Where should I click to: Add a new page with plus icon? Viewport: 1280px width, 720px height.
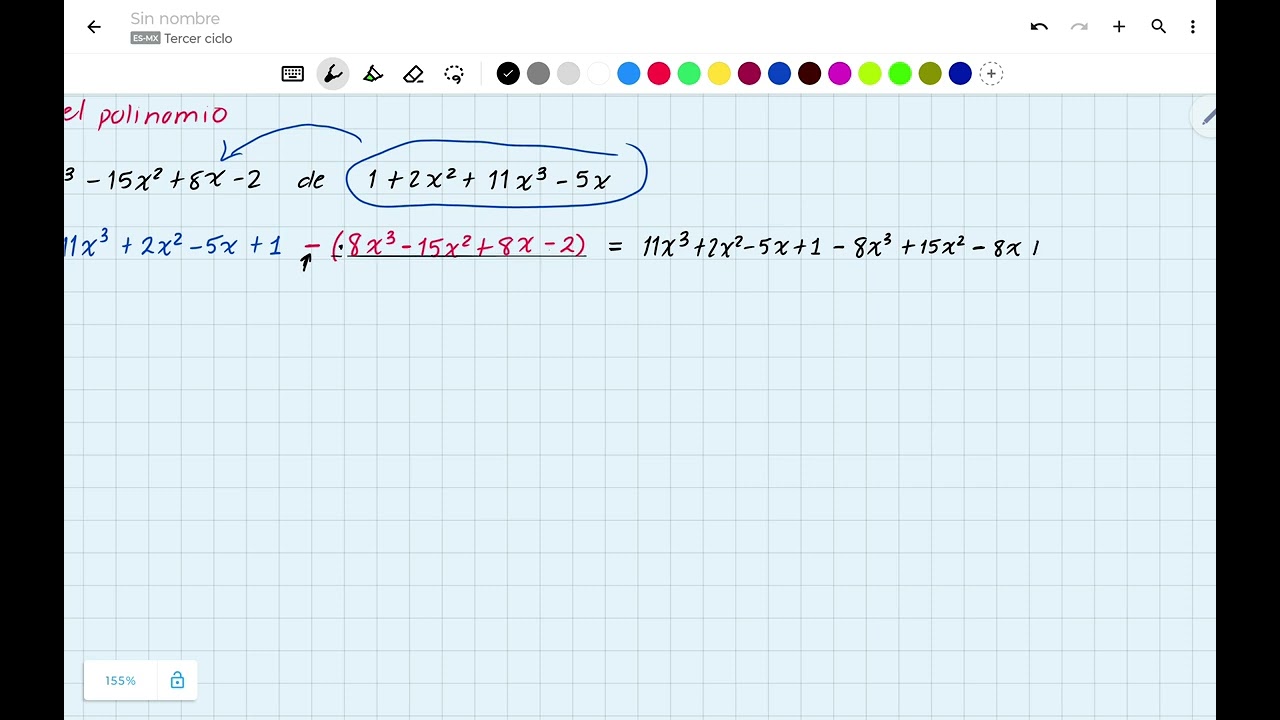(1119, 27)
